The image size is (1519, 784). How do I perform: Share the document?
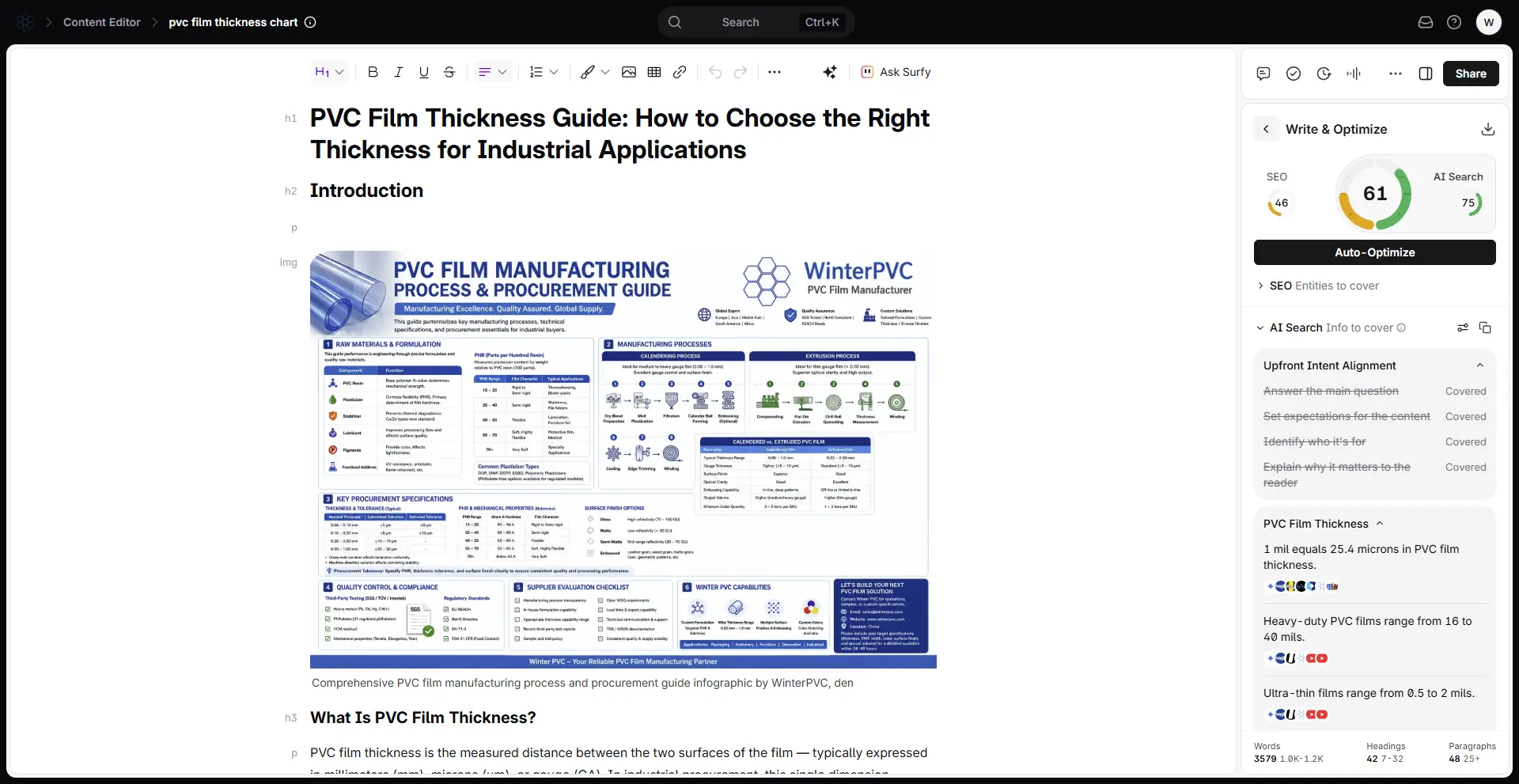1471,74
